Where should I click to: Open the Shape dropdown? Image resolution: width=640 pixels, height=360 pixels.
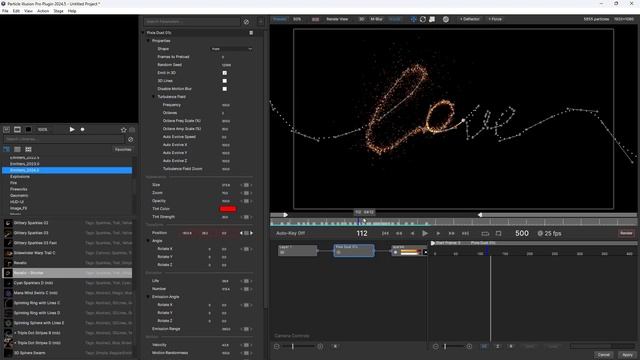click(231, 49)
